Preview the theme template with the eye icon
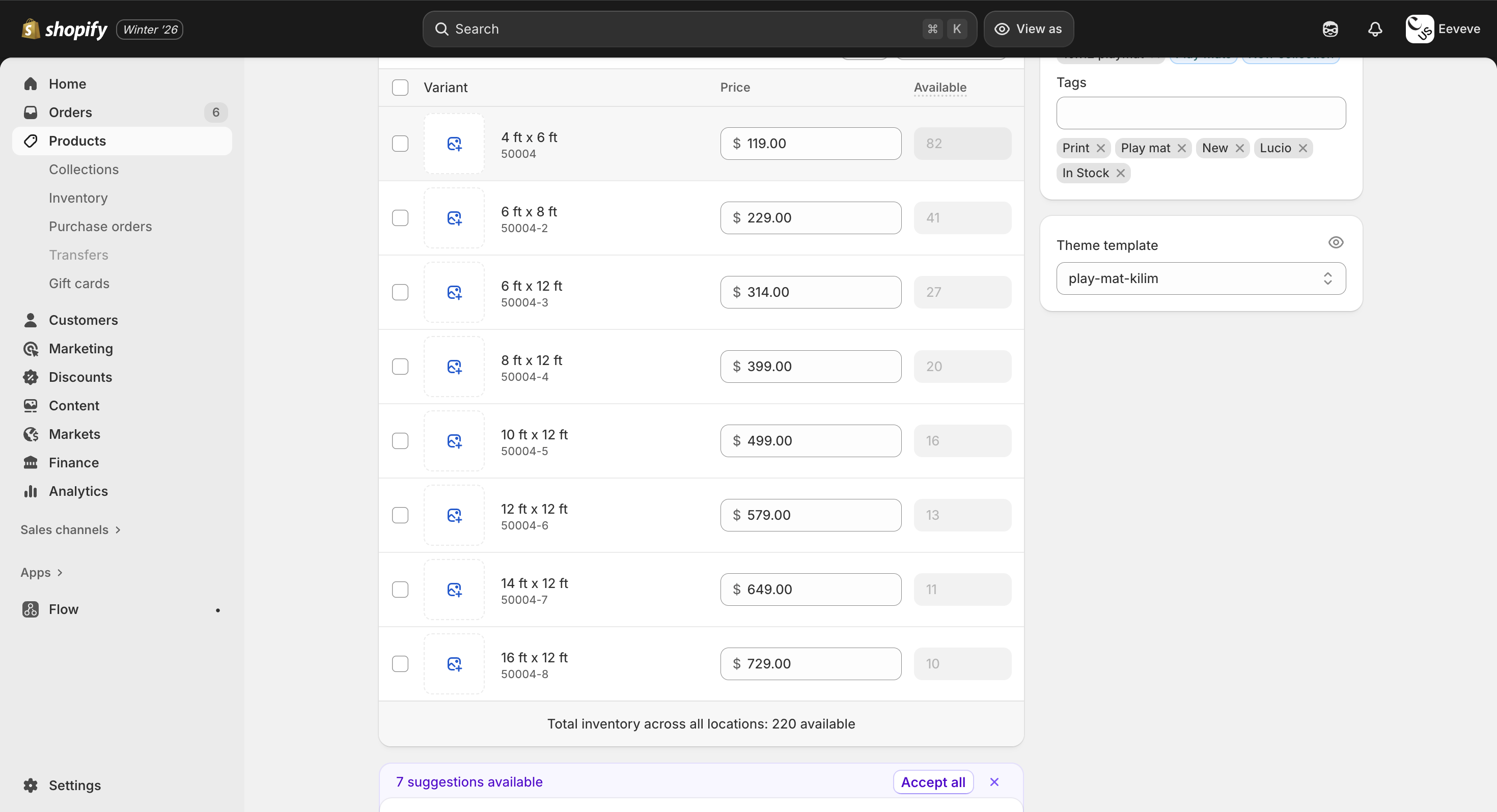This screenshot has height=812, width=1497. 1336,242
